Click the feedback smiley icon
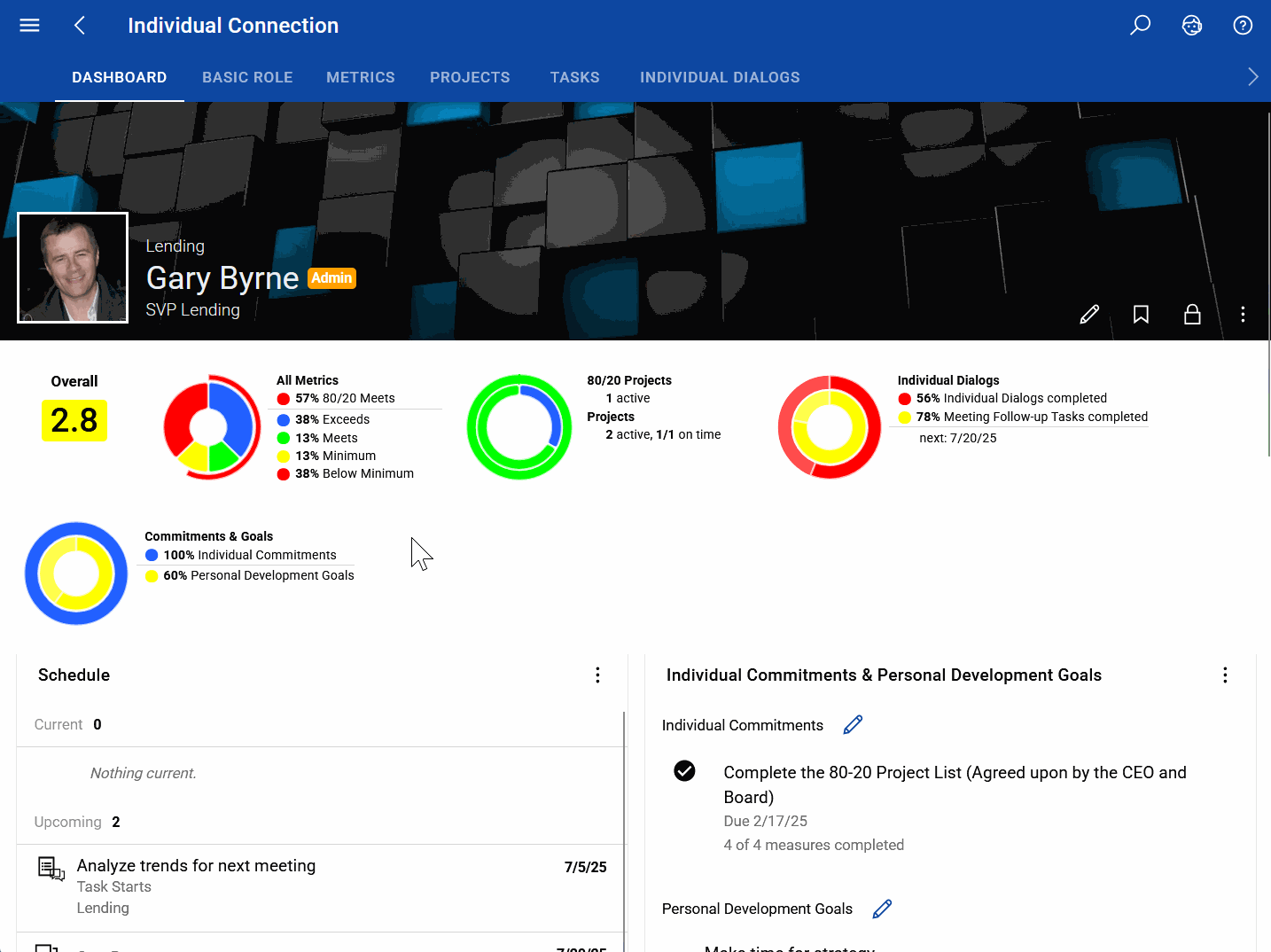The height and width of the screenshot is (952, 1271). click(1192, 25)
